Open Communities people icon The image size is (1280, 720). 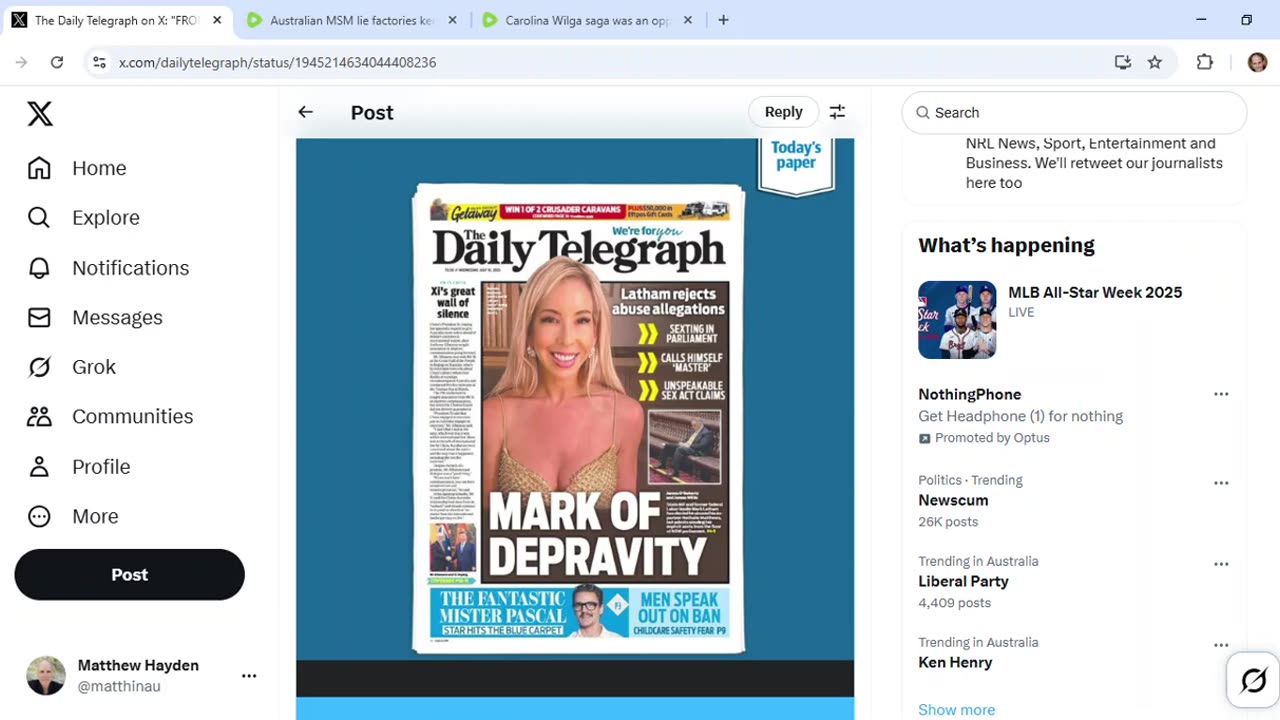[x=39, y=416]
